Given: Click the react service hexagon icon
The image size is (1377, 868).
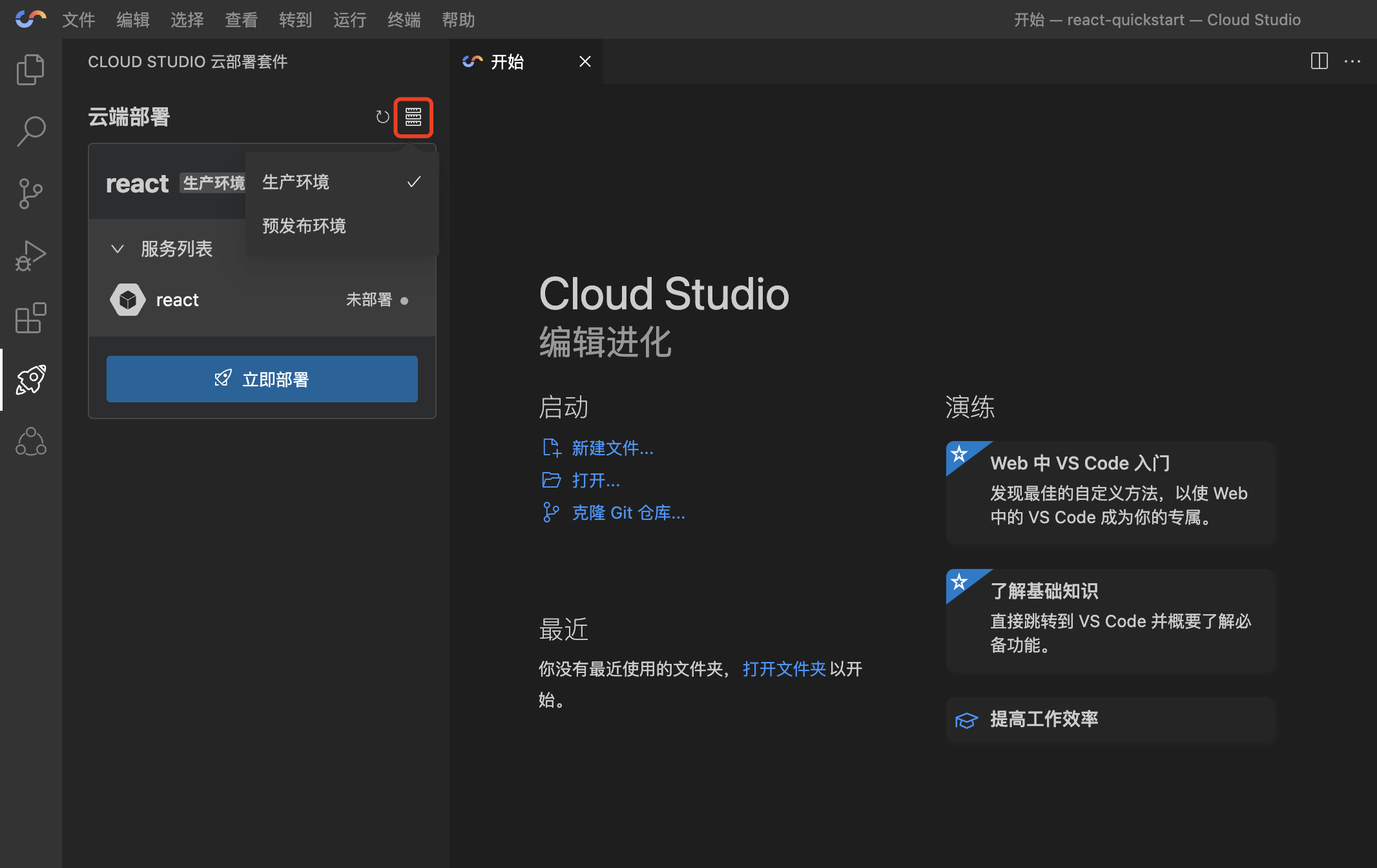Looking at the screenshot, I should [x=128, y=300].
